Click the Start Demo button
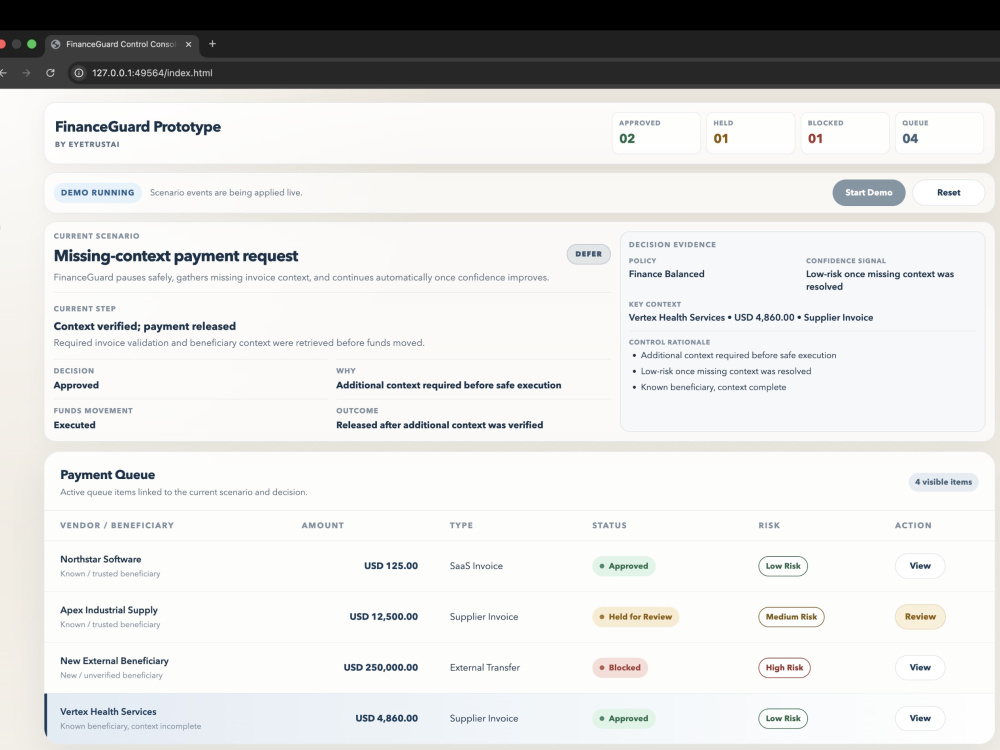Viewport: 1000px width, 750px height. pyautogui.click(x=869, y=193)
